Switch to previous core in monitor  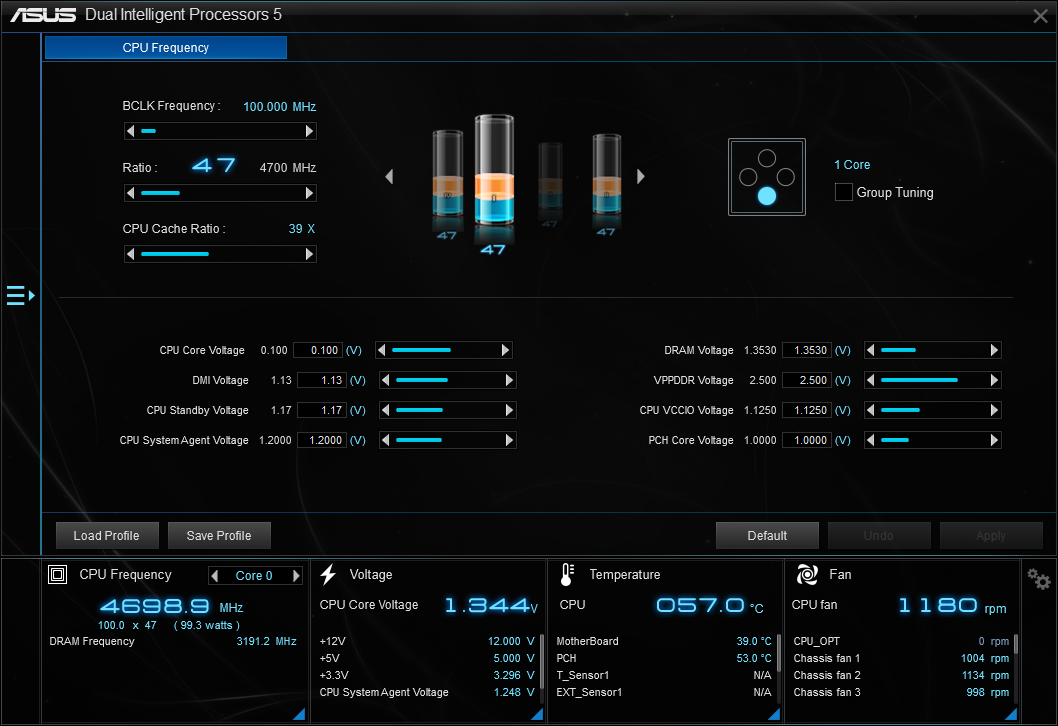coord(215,576)
